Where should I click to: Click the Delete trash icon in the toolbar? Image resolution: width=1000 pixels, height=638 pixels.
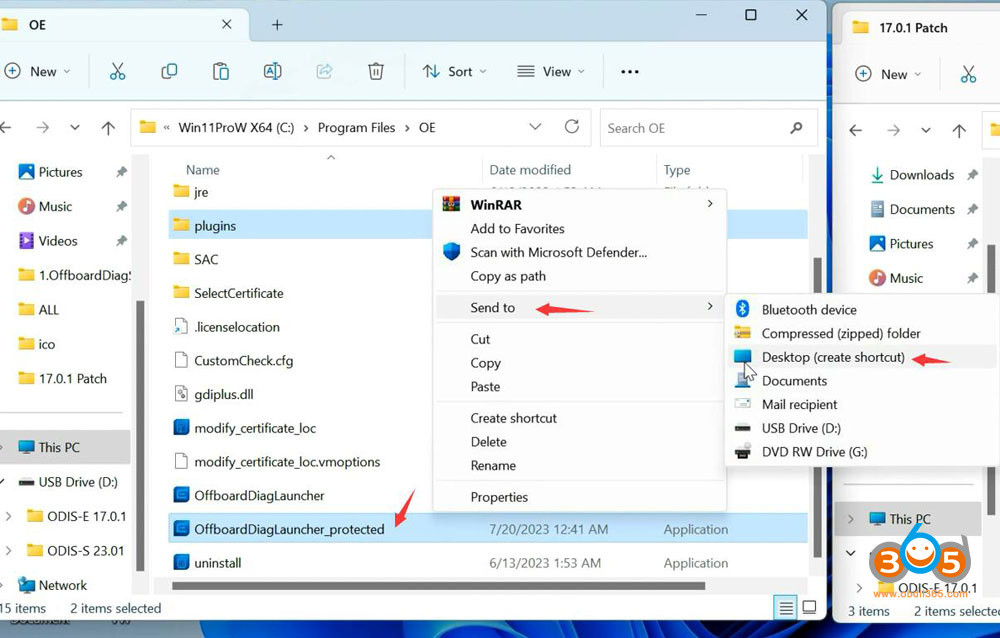[x=375, y=71]
